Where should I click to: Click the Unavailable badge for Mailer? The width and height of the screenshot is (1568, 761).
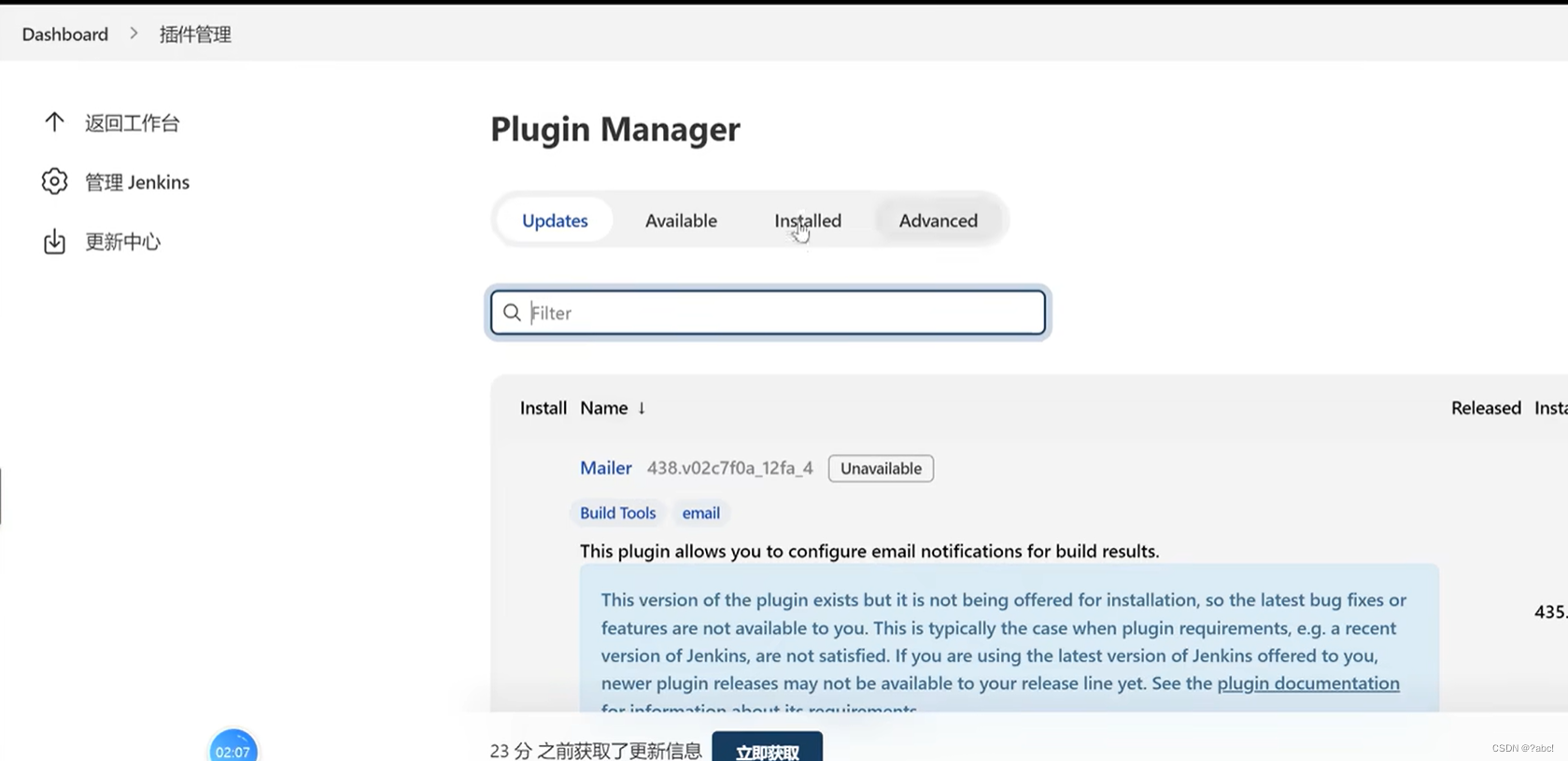[881, 469]
